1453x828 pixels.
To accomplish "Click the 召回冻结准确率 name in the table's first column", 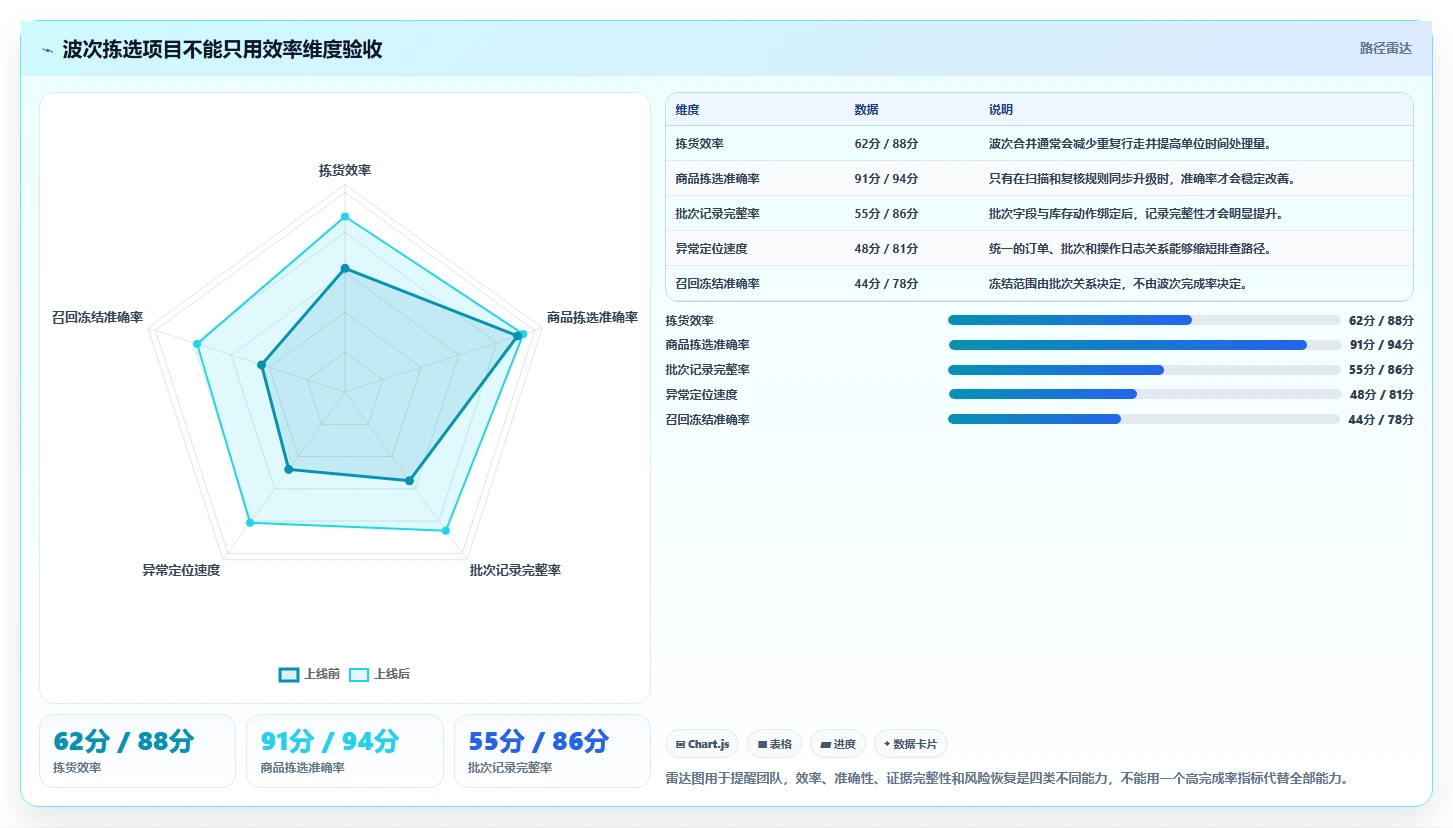I will [x=717, y=284].
